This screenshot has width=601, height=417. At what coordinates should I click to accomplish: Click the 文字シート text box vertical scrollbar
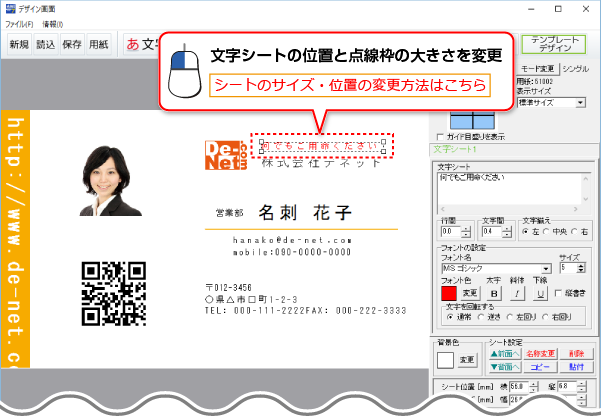(586, 189)
